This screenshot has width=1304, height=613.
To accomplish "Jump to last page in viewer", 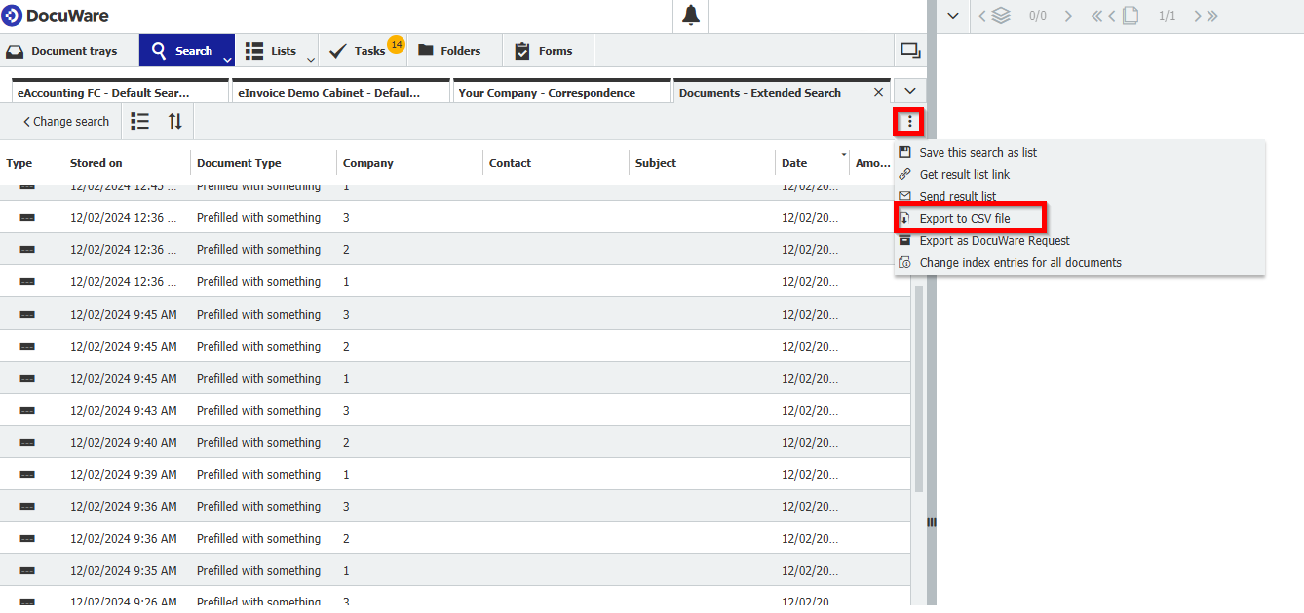I will [x=1212, y=15].
